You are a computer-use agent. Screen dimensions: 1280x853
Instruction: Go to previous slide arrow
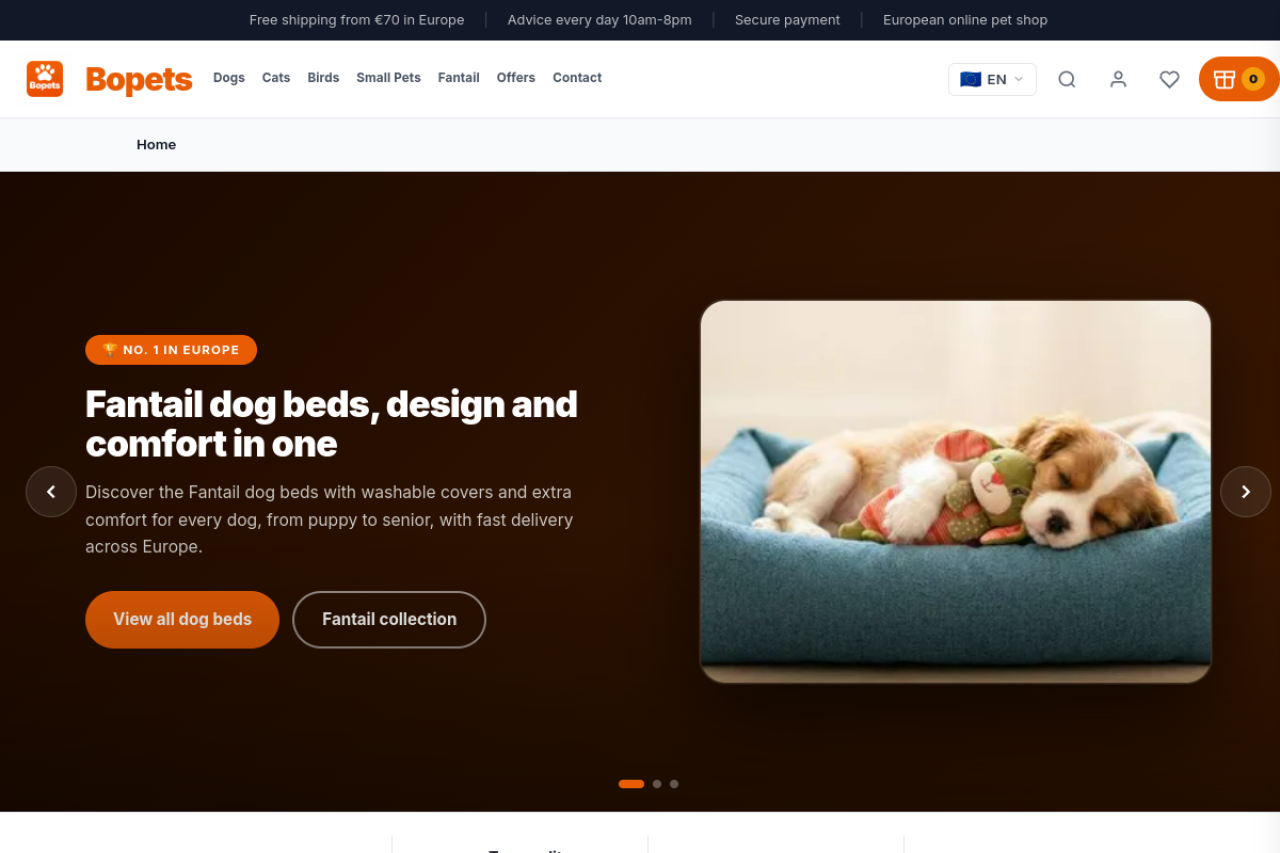coord(51,492)
